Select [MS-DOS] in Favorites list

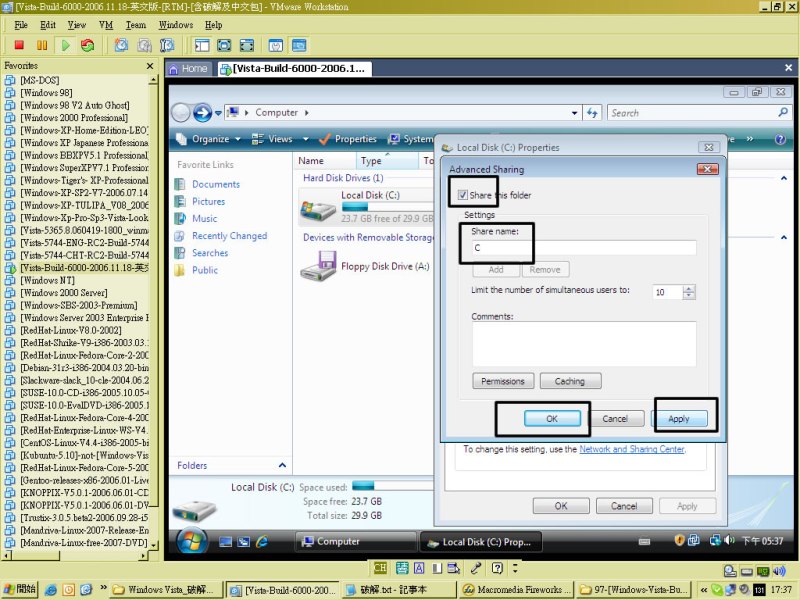[39, 80]
